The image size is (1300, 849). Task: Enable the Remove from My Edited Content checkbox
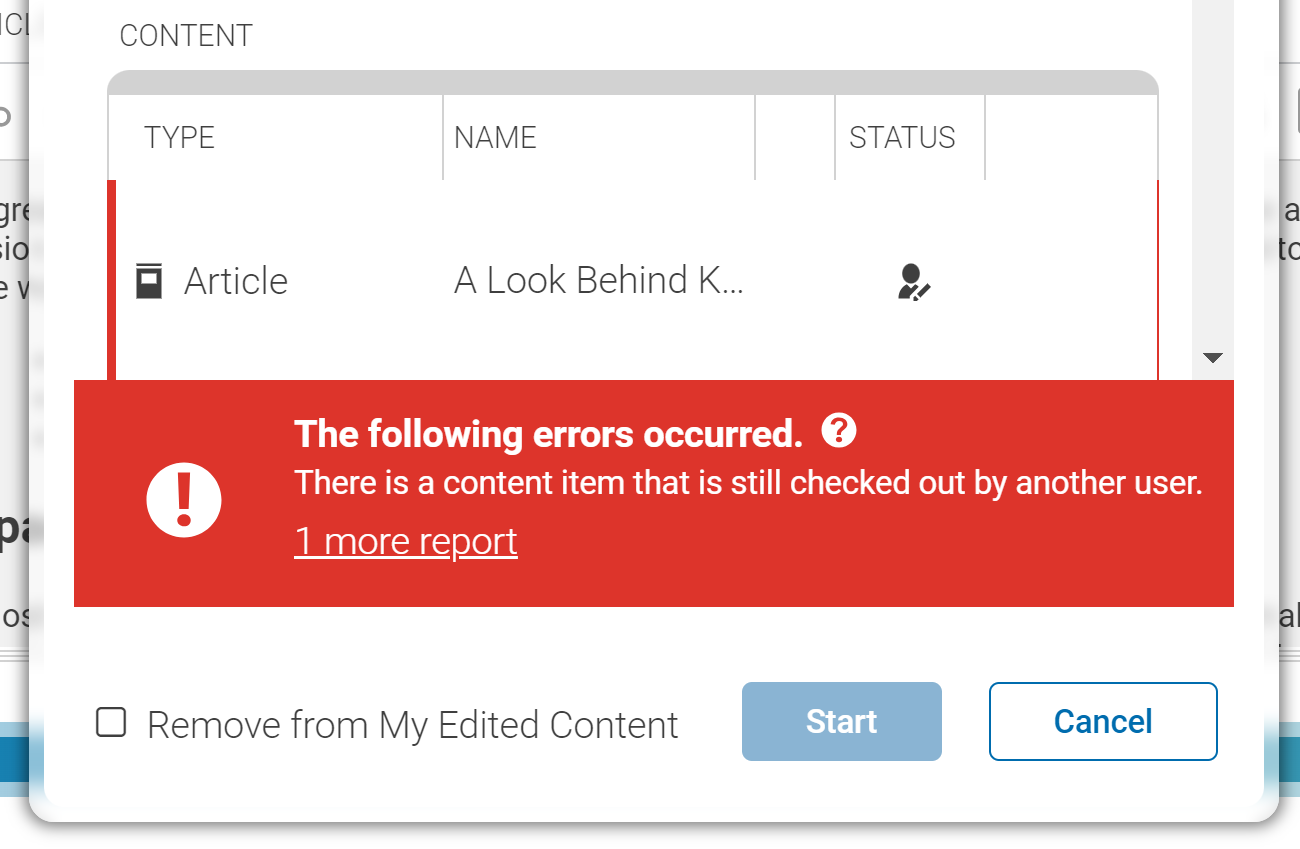point(110,723)
